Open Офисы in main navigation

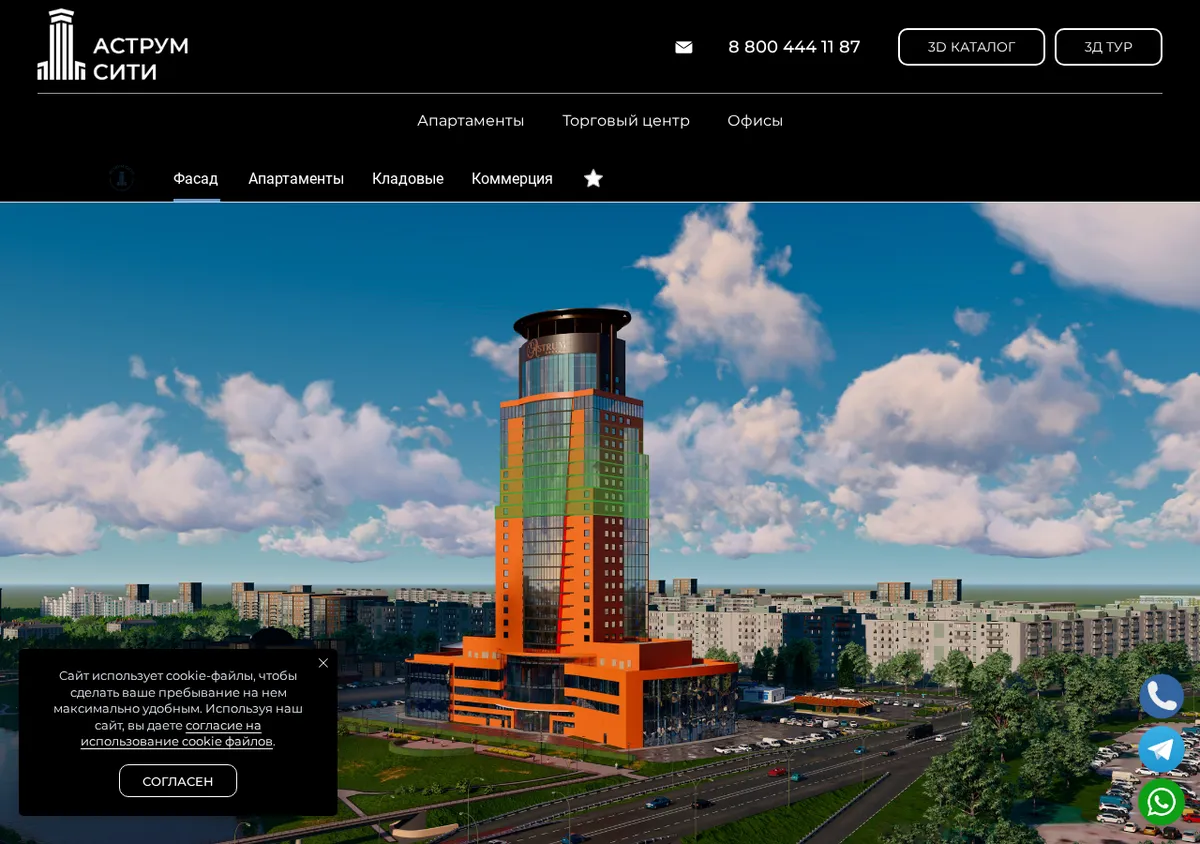(x=755, y=121)
